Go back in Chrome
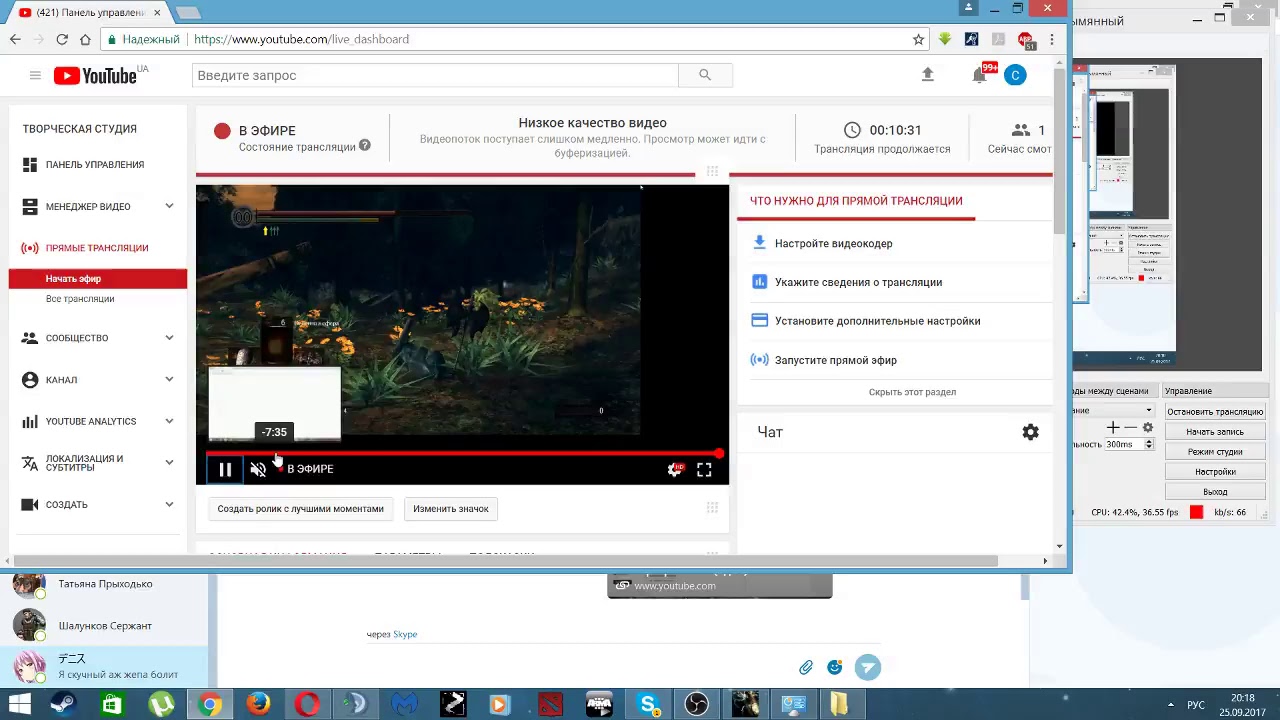The image size is (1280, 720). coord(15,39)
